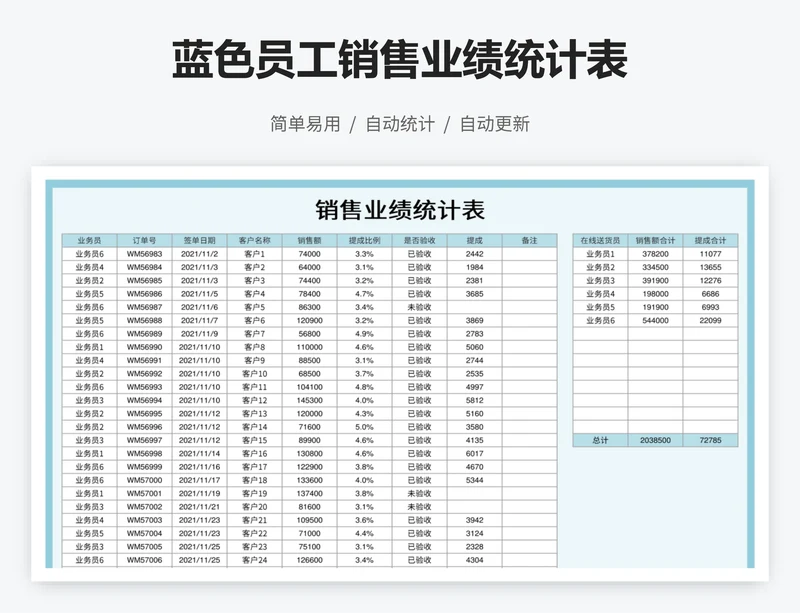Click the 客户名称 column header
The image size is (800, 613).
click(x=255, y=240)
